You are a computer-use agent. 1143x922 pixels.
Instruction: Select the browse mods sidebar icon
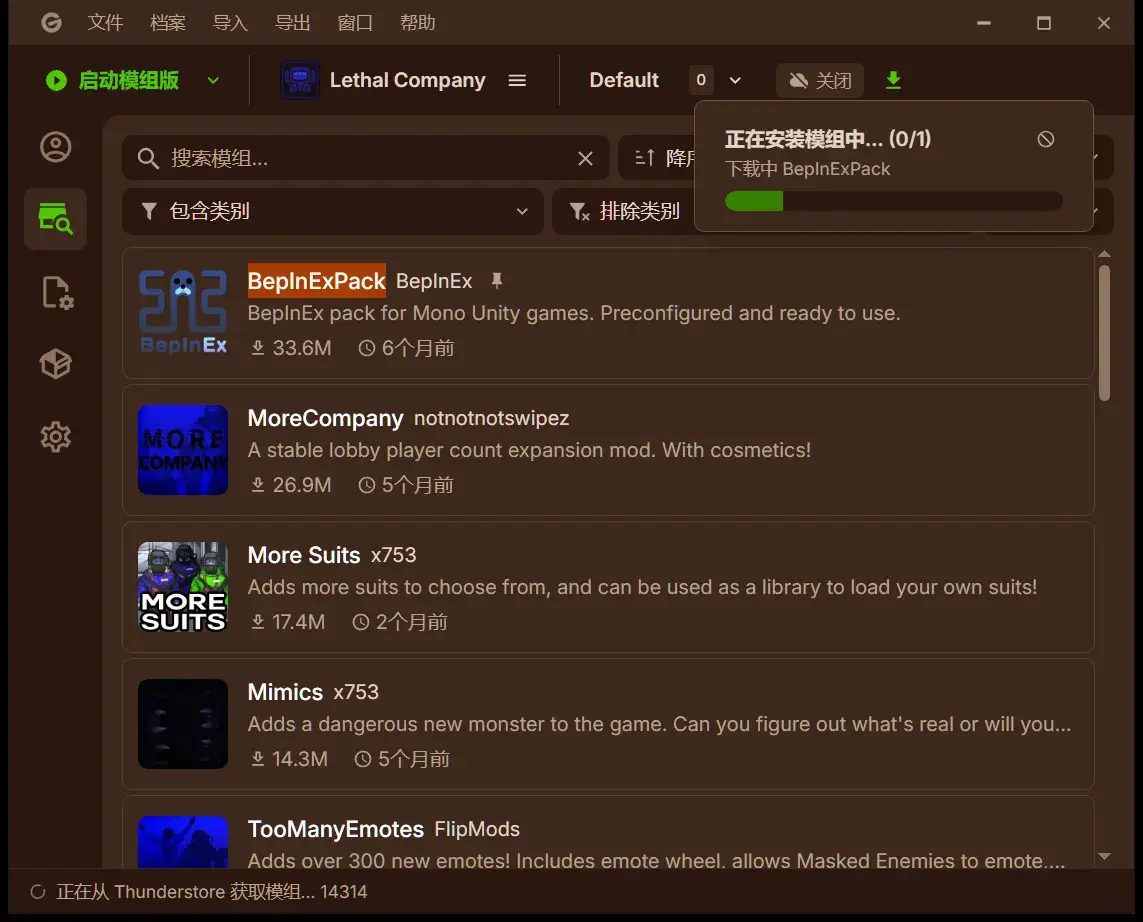pos(55,219)
